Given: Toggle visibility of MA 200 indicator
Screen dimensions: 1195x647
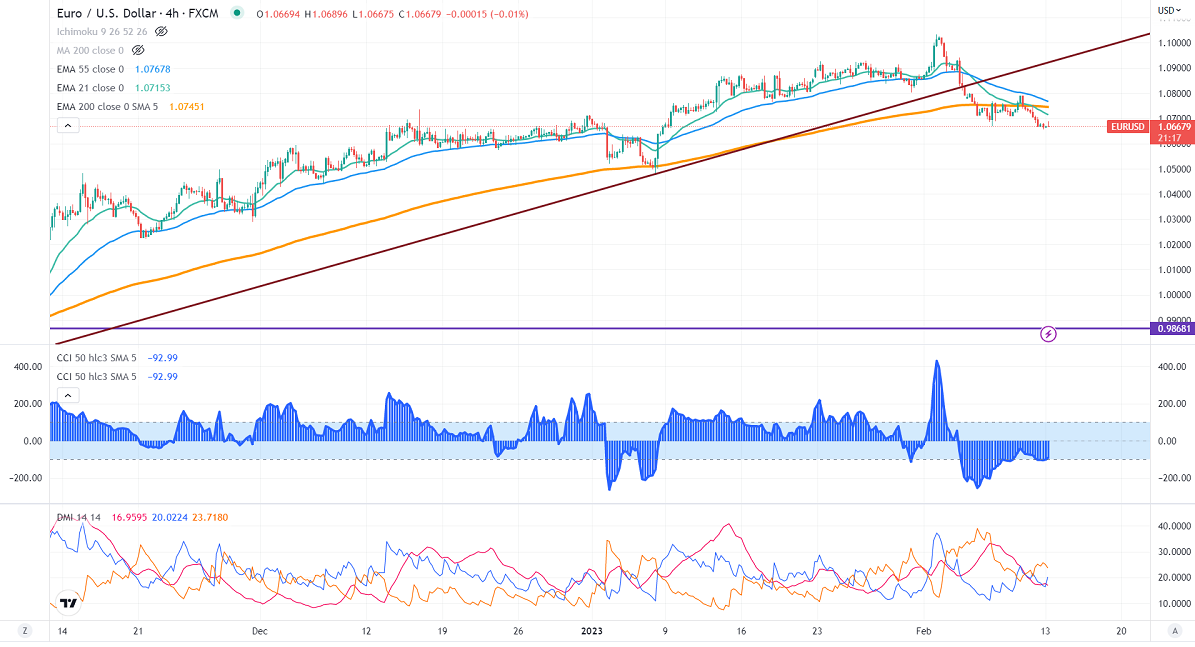Looking at the screenshot, I should coord(138,49).
